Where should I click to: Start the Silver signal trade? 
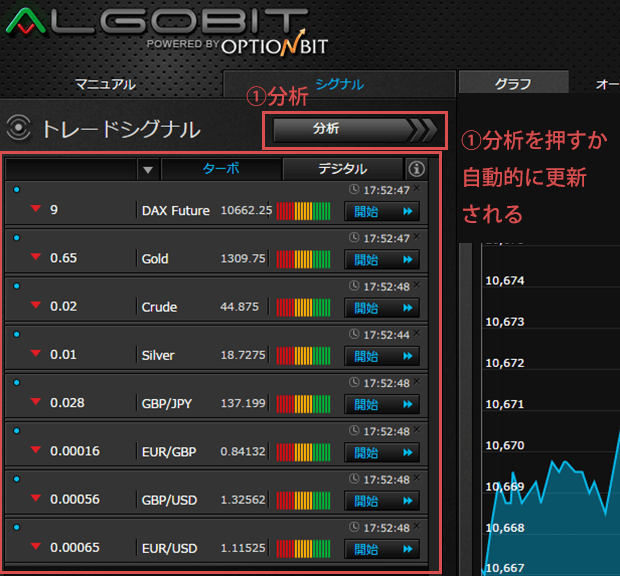[x=382, y=356]
